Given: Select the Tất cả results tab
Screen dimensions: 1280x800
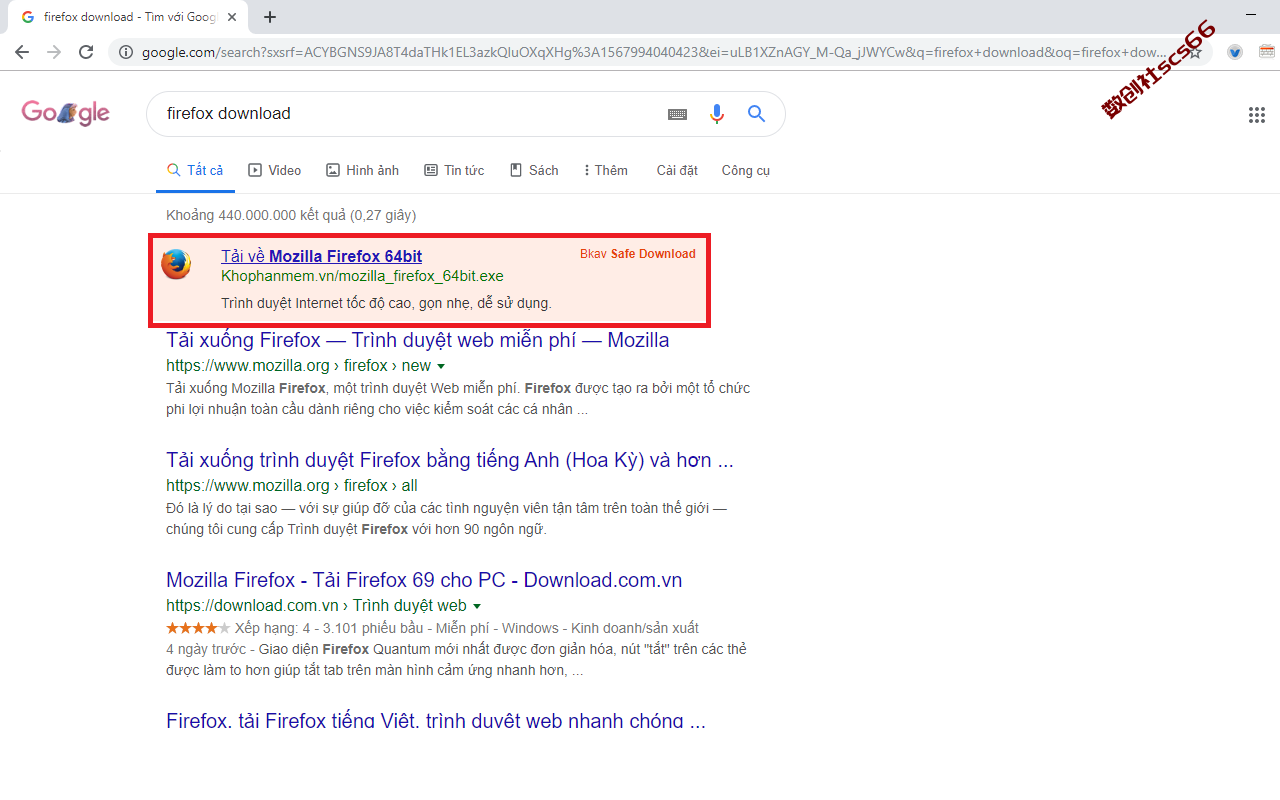Looking at the screenshot, I should pos(195,170).
